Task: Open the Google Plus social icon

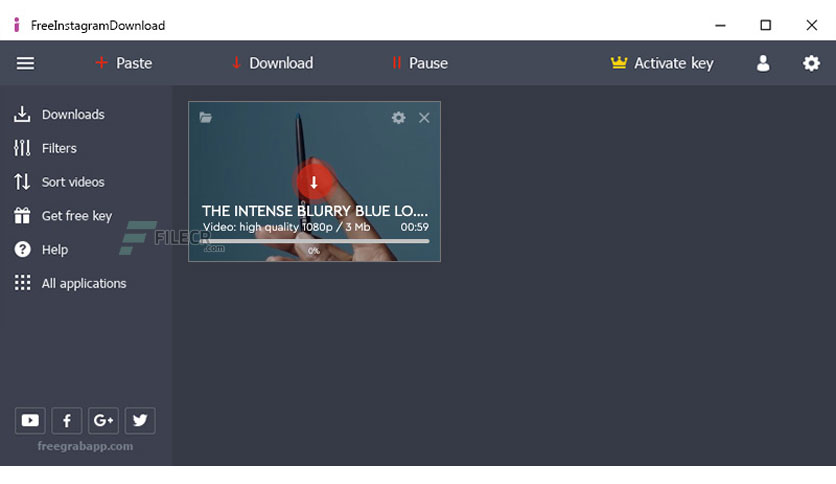Action: pos(103,421)
